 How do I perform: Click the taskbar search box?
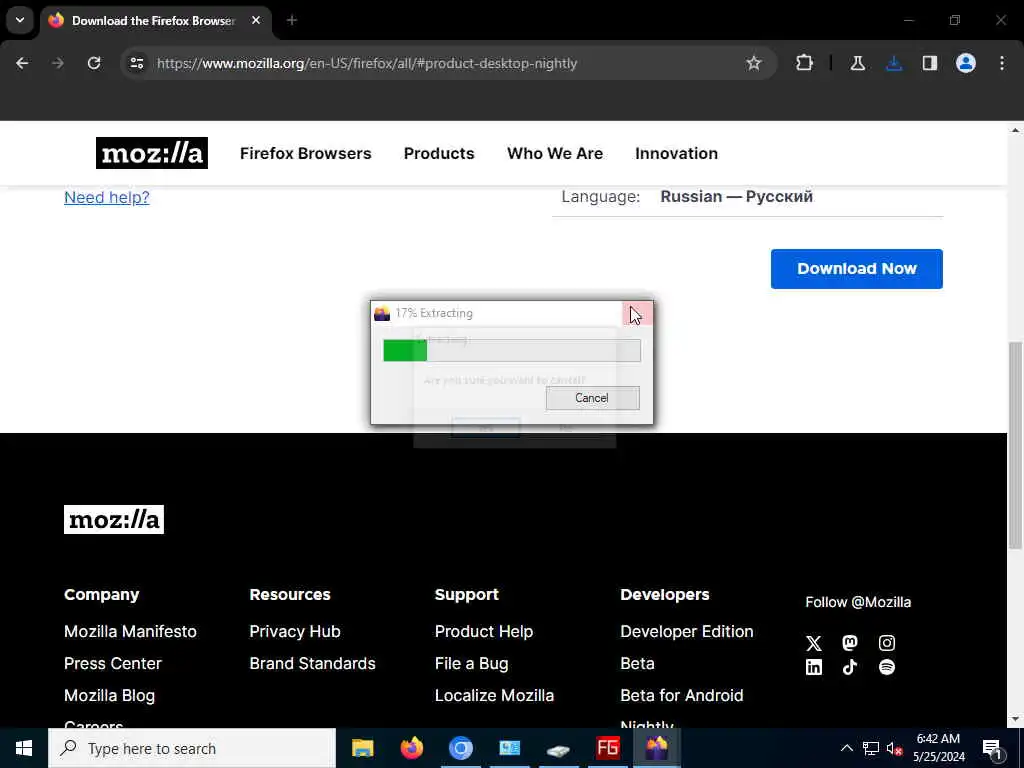coord(192,748)
